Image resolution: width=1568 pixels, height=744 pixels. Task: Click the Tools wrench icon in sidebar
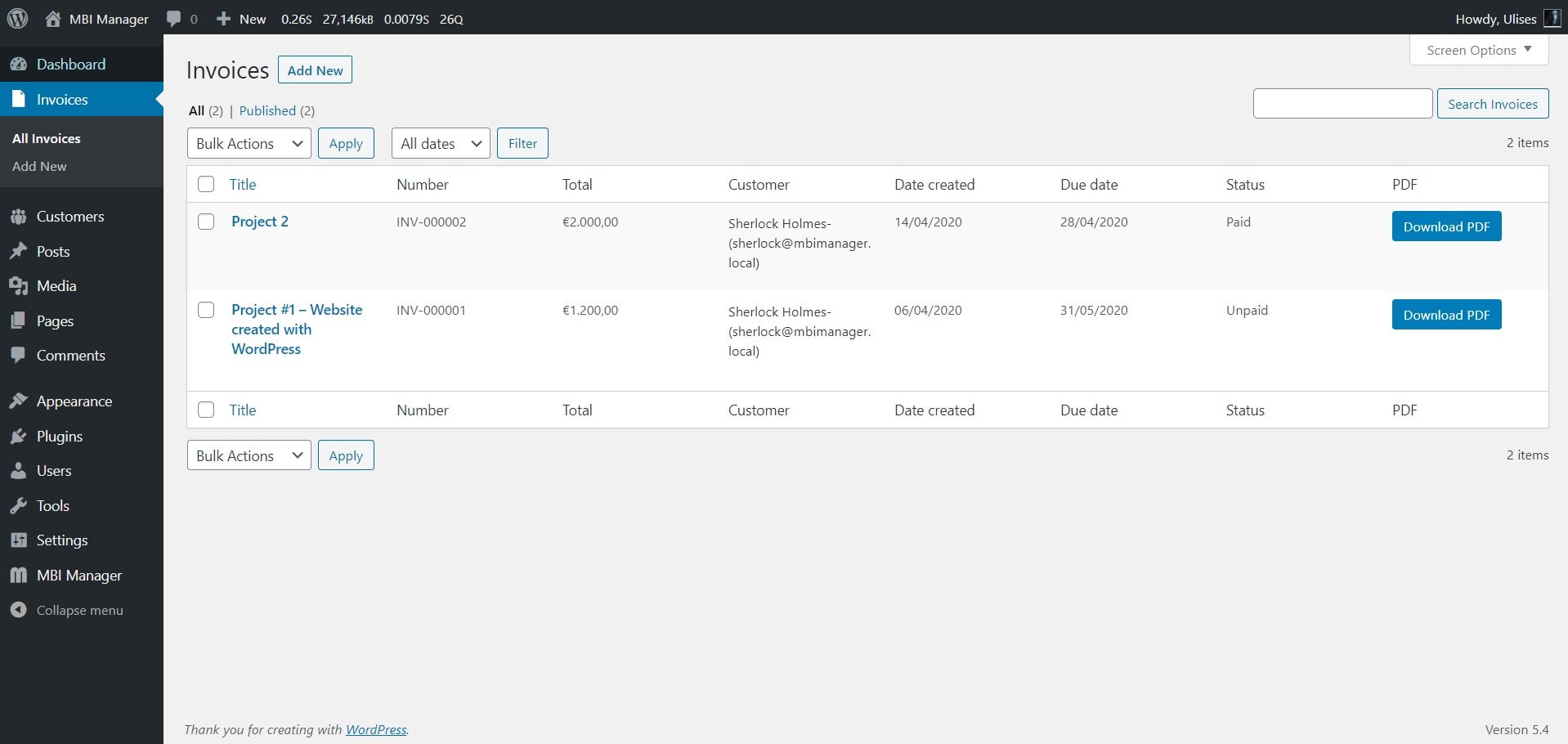[x=18, y=506]
